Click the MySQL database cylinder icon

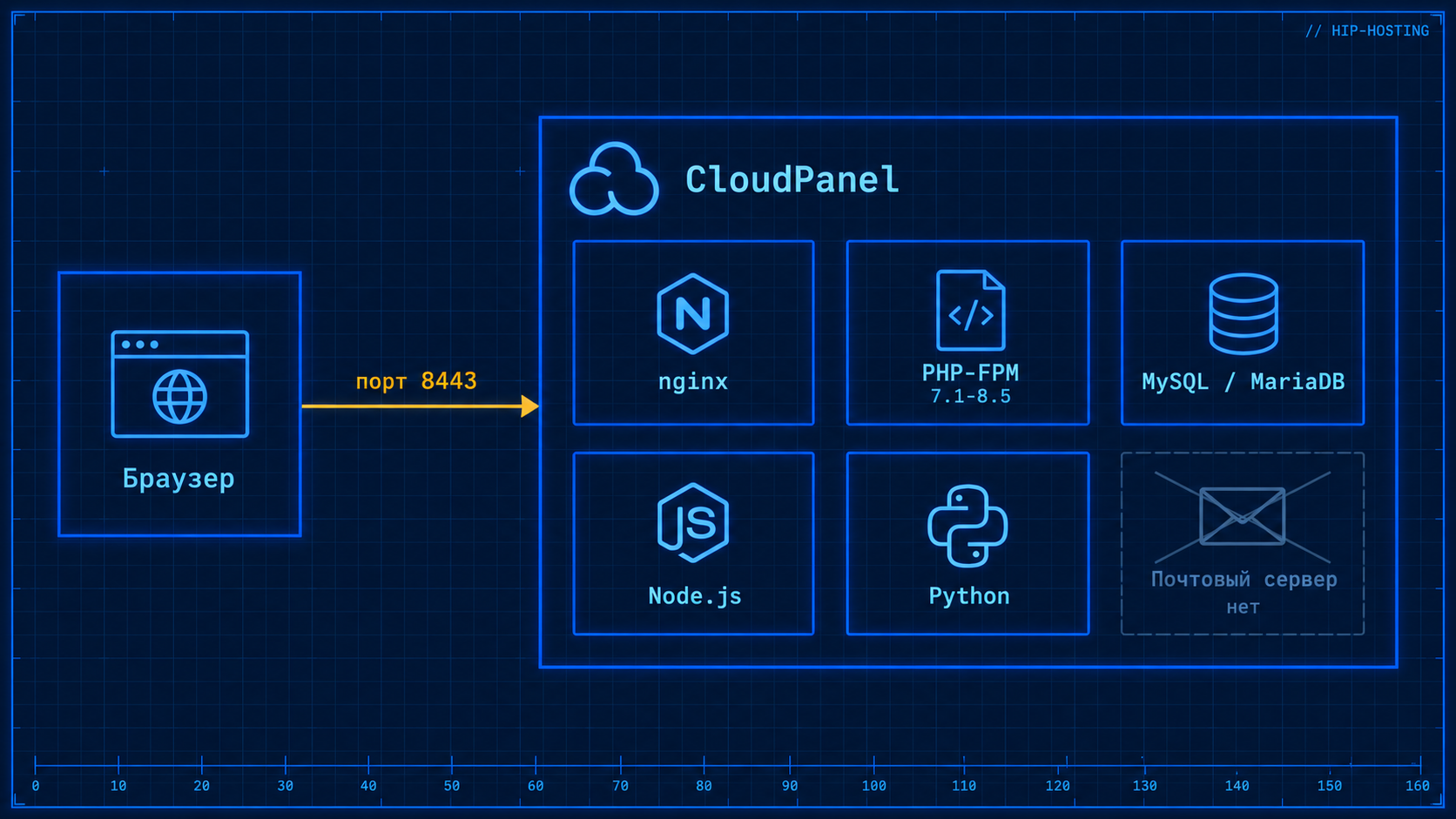tap(1244, 313)
